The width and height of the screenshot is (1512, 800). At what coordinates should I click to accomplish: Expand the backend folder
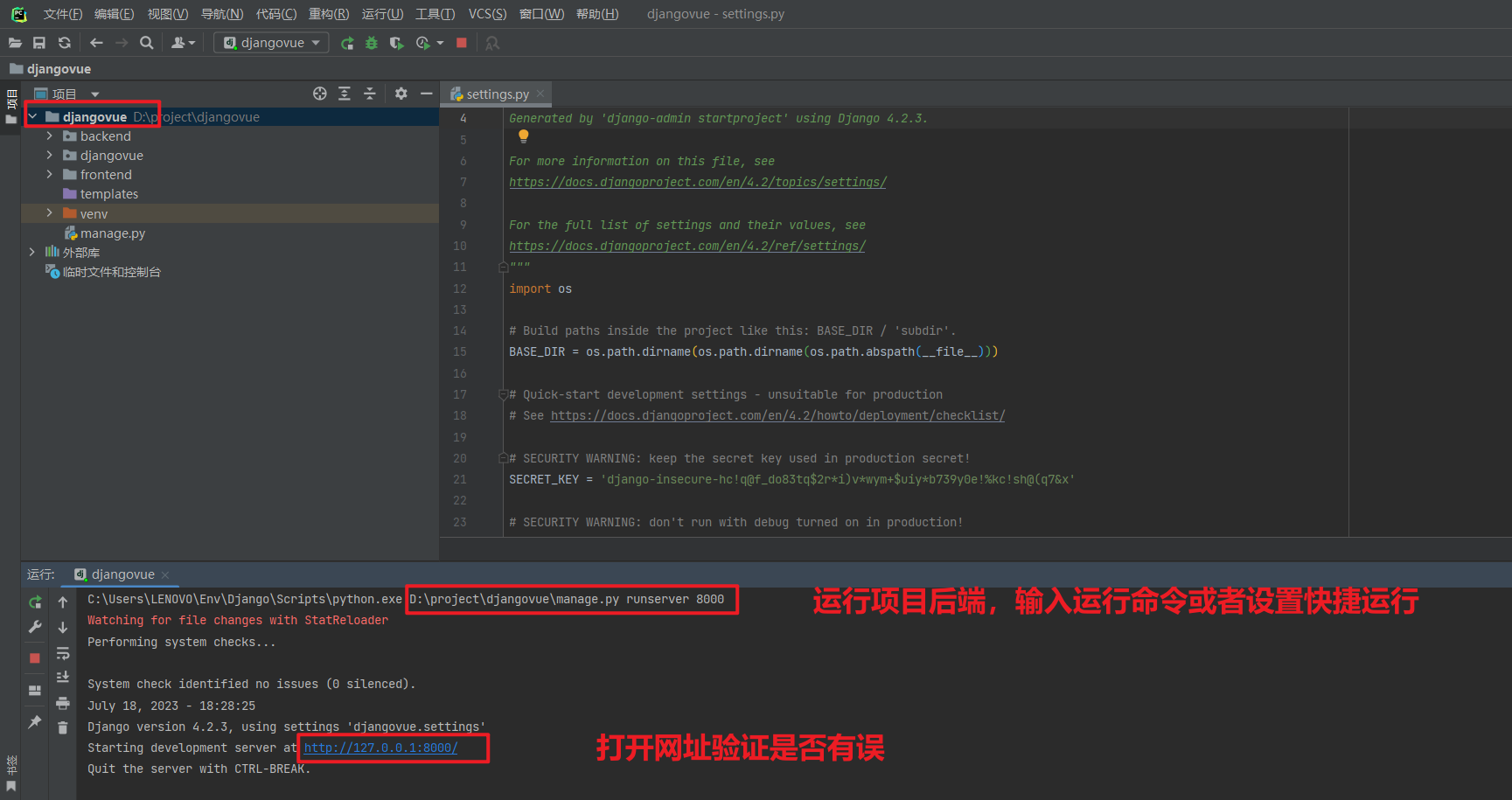point(50,136)
